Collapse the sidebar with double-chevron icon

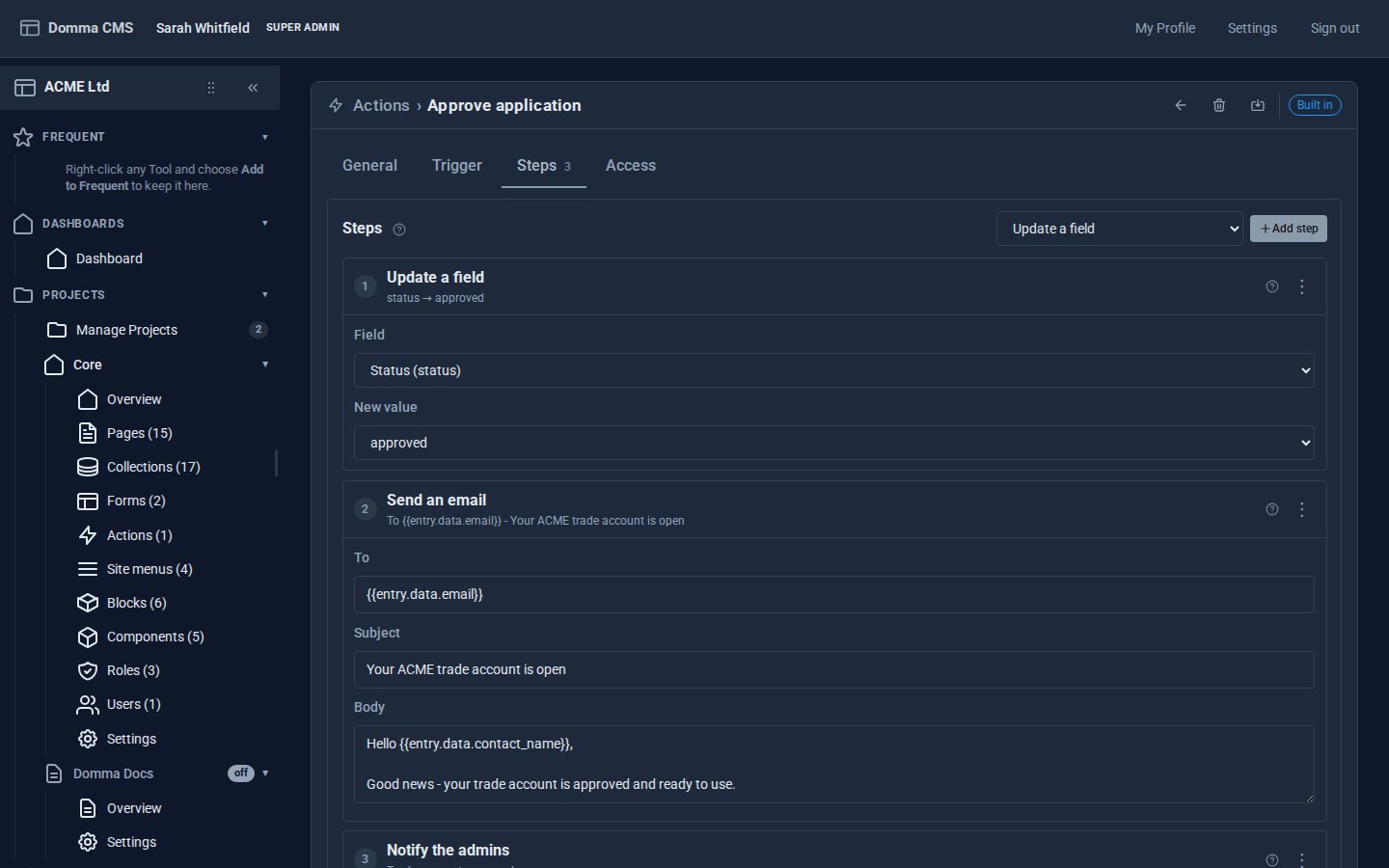click(x=253, y=88)
